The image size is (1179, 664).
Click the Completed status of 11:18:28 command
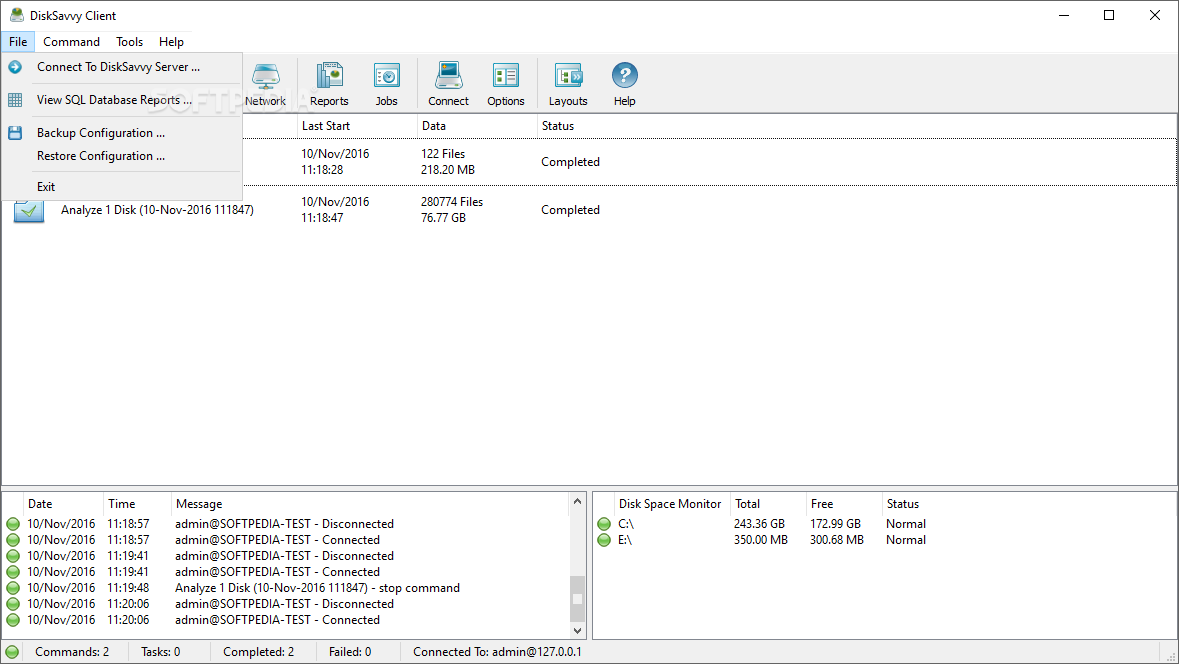[571, 162]
